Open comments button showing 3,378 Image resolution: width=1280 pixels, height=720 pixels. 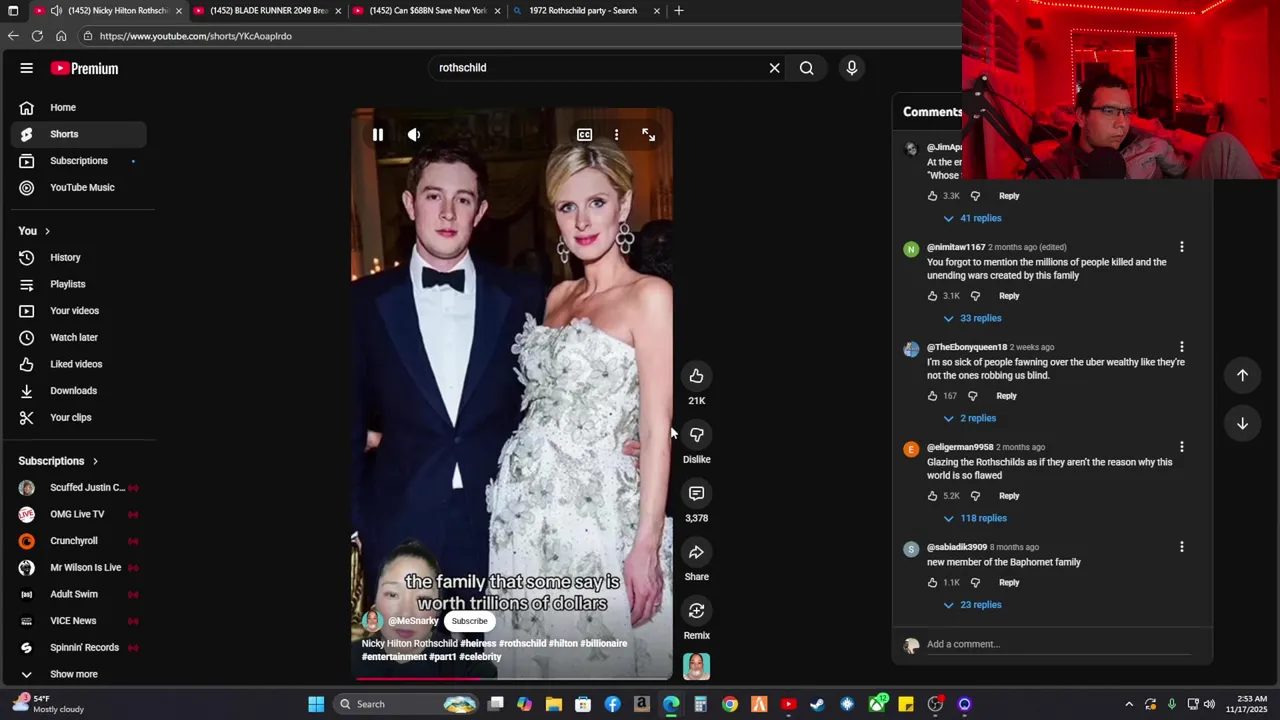[697, 493]
